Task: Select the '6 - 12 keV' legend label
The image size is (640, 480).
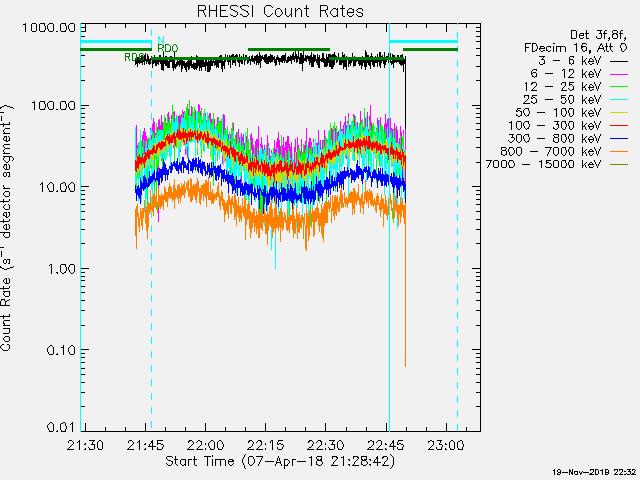Action: [566, 74]
